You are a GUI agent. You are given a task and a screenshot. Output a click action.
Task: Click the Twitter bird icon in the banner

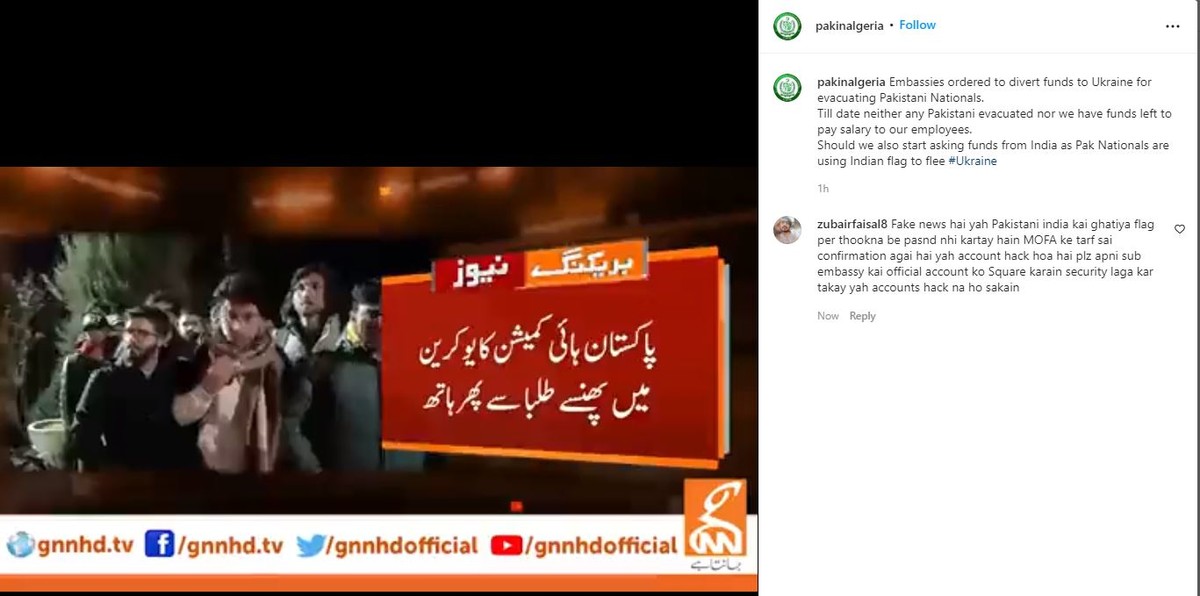click(312, 546)
